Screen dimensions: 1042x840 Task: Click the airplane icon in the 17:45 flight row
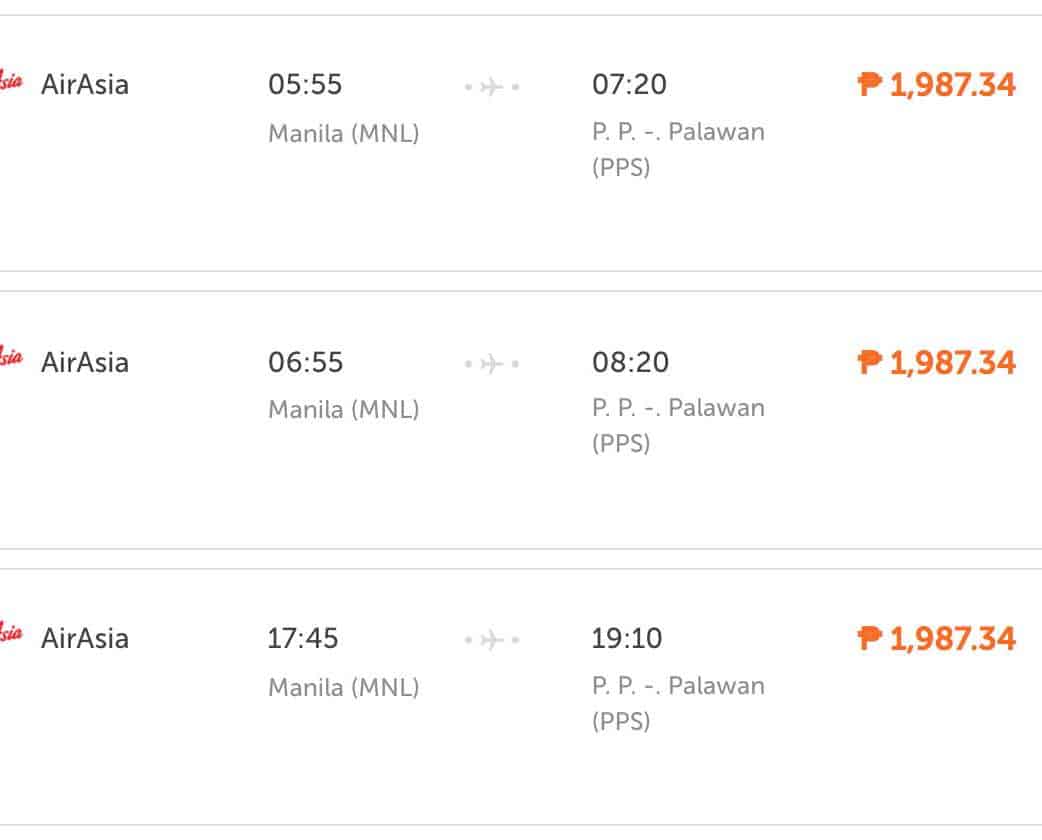(x=491, y=640)
